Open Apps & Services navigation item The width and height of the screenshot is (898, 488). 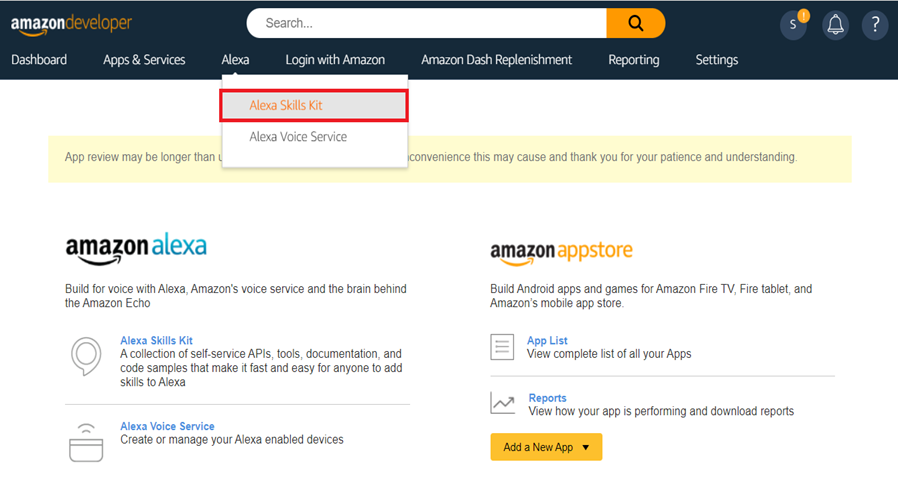(x=144, y=60)
